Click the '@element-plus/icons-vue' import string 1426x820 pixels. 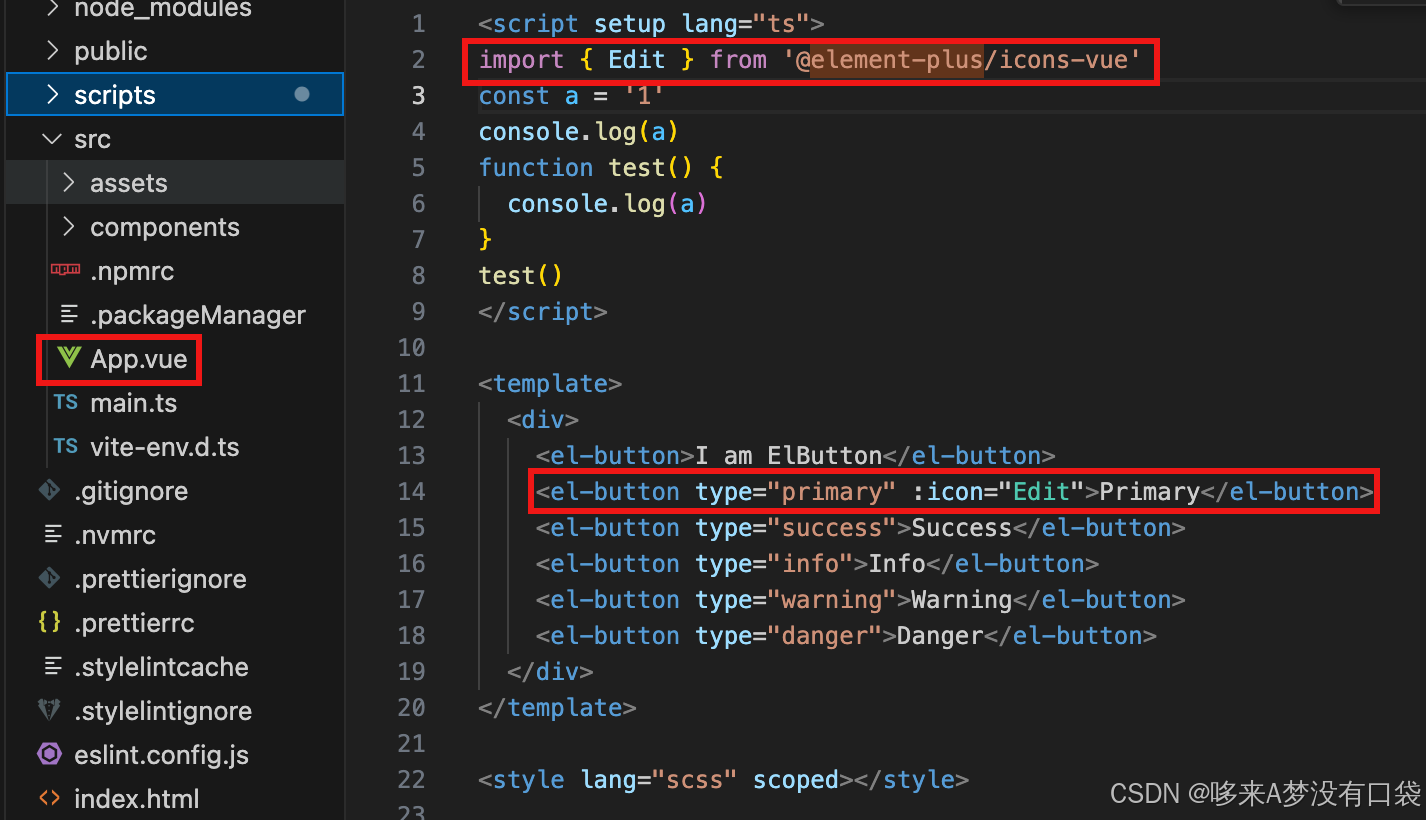point(962,59)
